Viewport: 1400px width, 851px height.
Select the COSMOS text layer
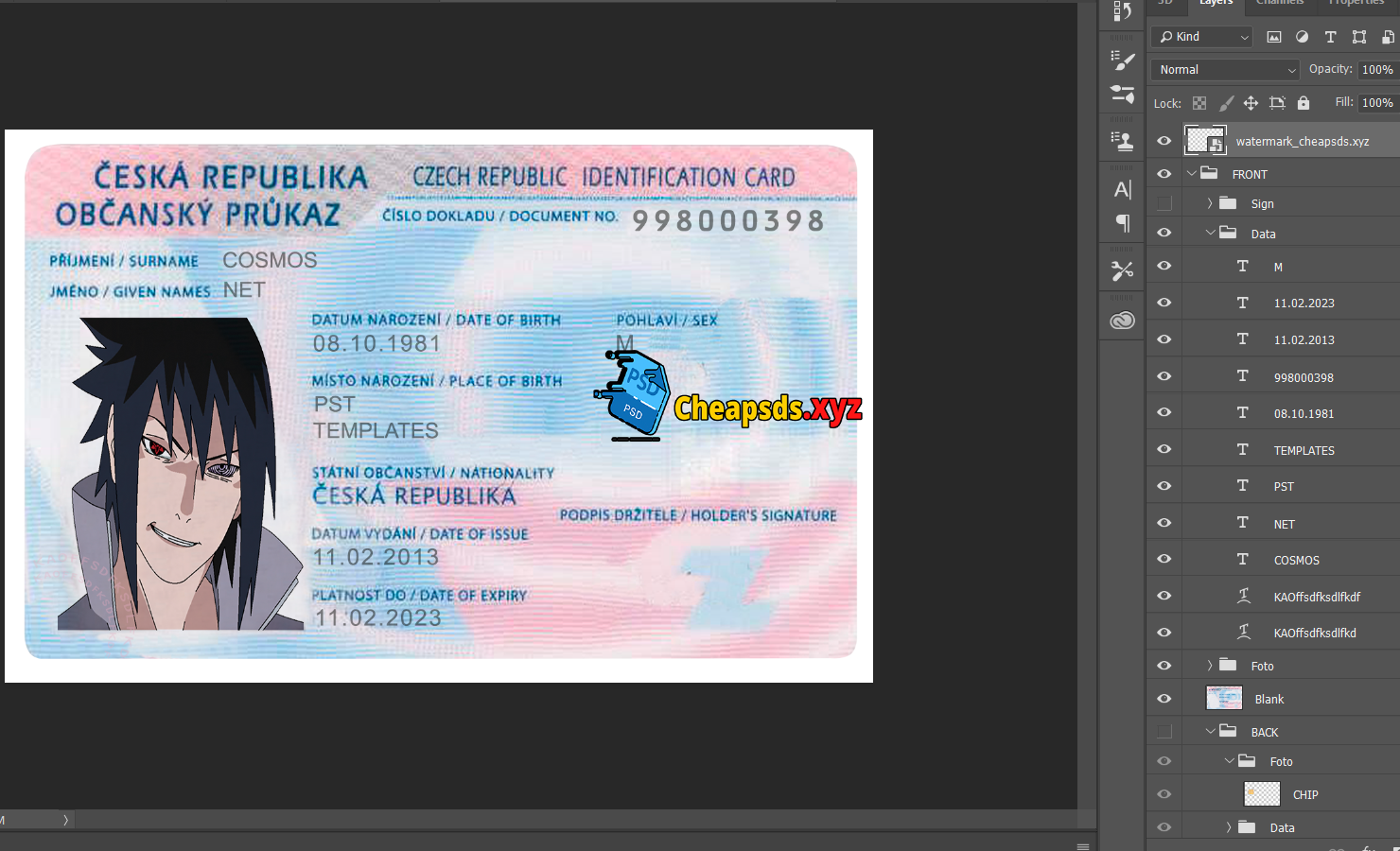[x=1296, y=560]
